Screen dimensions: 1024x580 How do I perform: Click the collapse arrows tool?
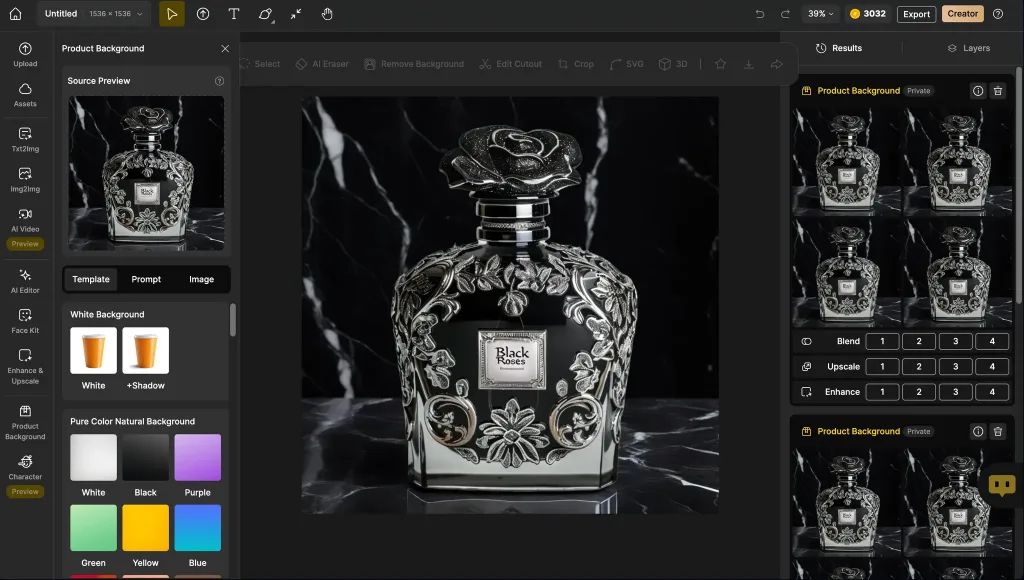(x=296, y=14)
